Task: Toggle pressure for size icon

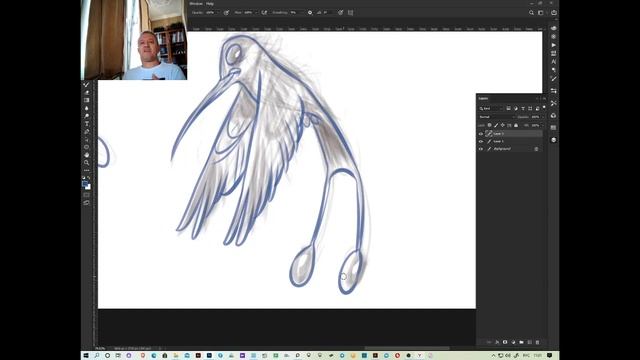Action: [340, 13]
